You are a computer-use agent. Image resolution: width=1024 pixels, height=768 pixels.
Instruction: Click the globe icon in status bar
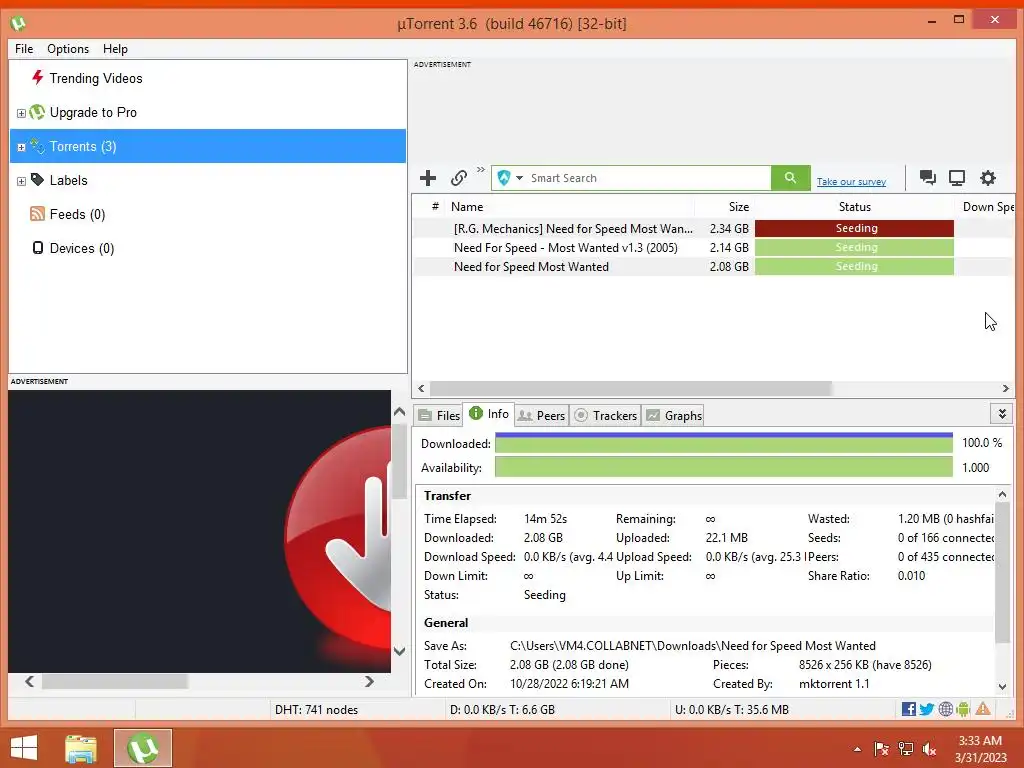946,709
